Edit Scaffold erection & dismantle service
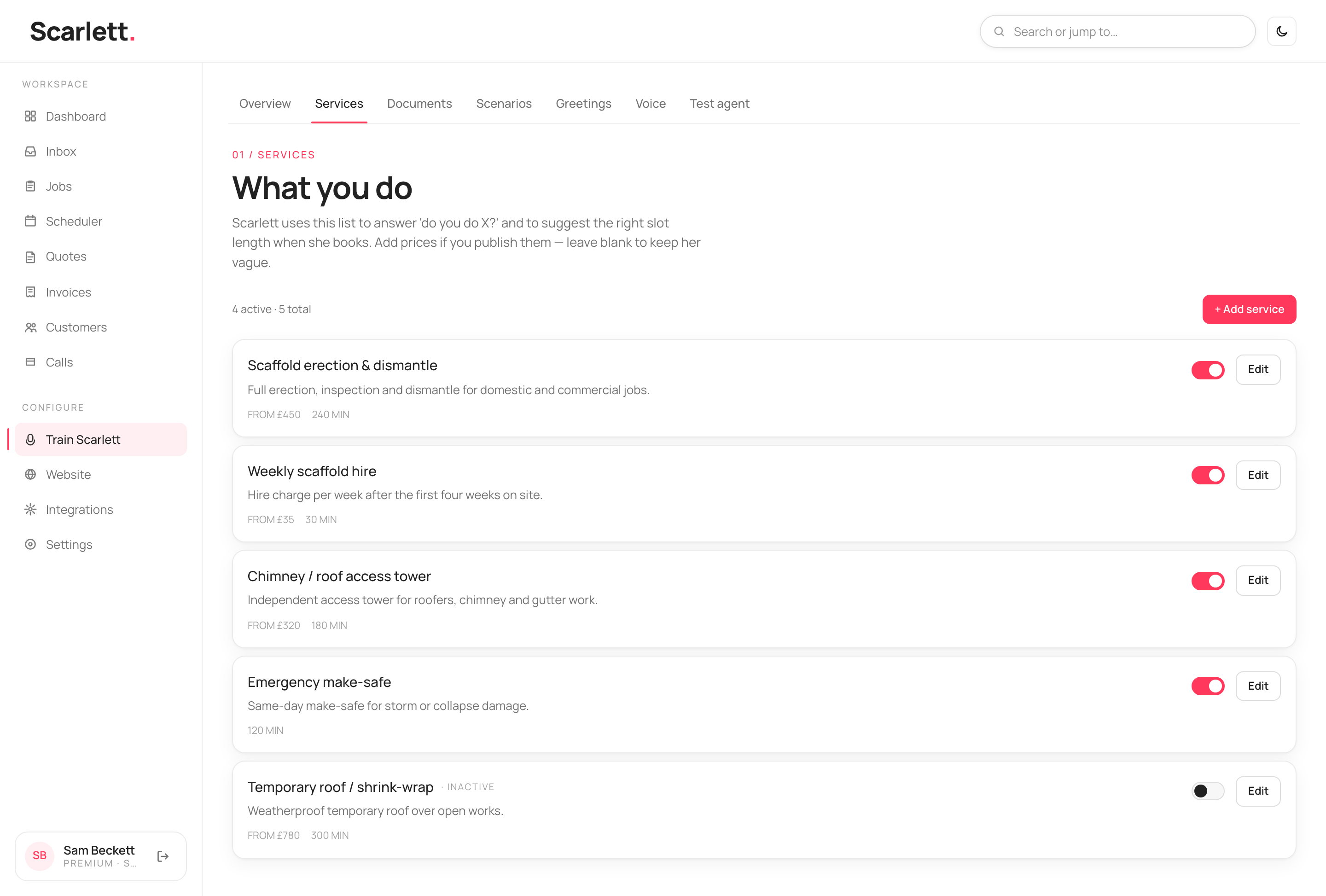This screenshot has width=1326, height=896. tap(1257, 369)
